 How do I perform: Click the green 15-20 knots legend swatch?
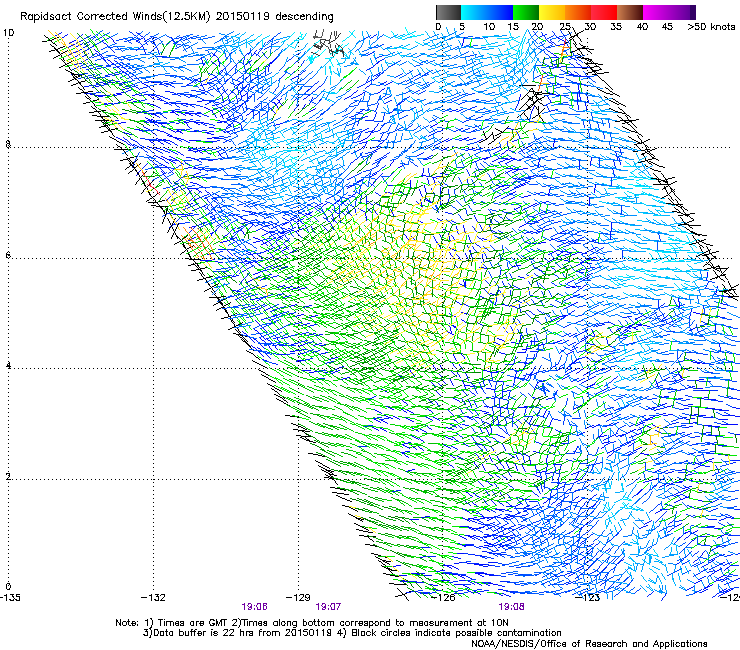click(525, 12)
